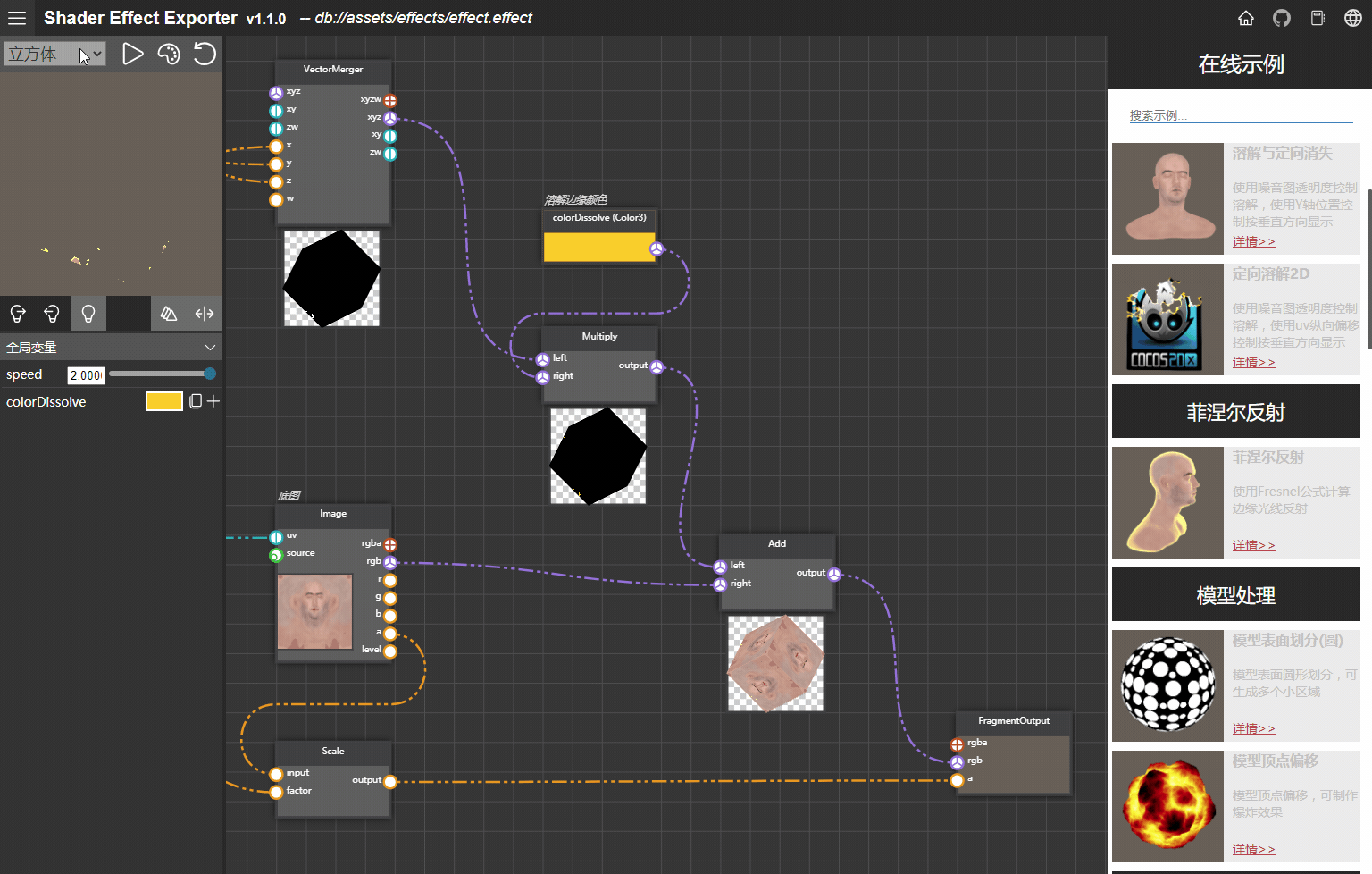This screenshot has height=874, width=1372.
Task: Toggle the light bulb with right arrow
Action: [18, 314]
